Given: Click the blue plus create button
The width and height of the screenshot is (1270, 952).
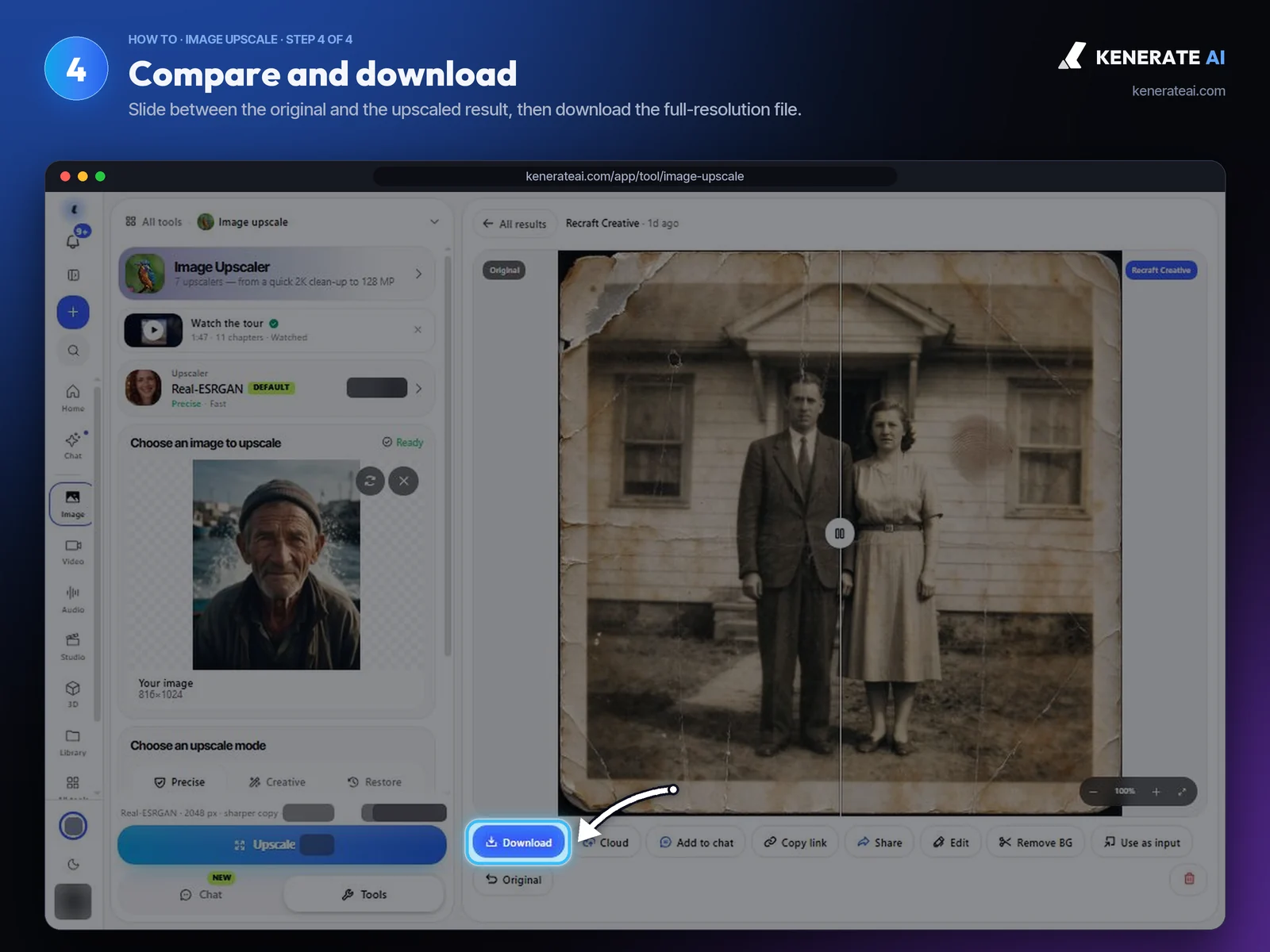Looking at the screenshot, I should pyautogui.click(x=73, y=312).
